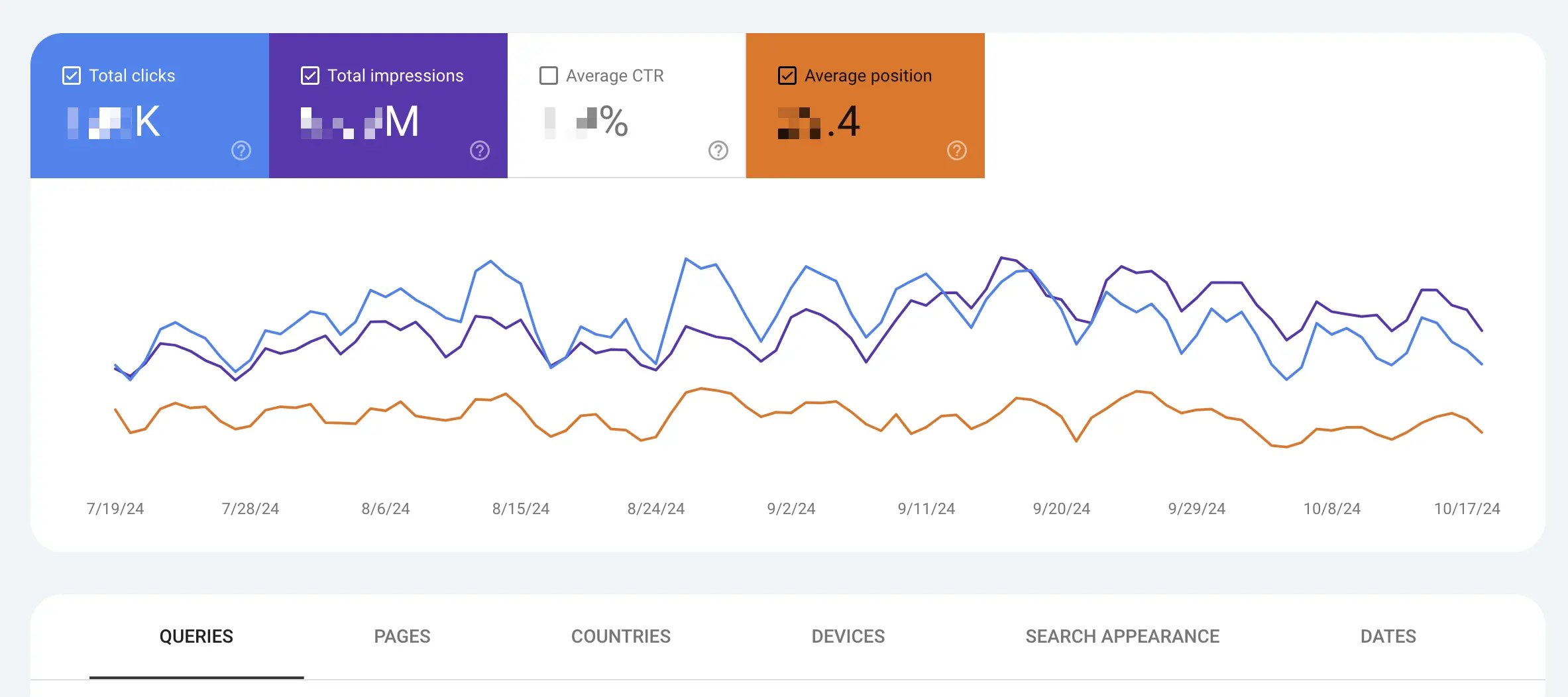
Task: Open help icon on Total clicks card
Action: (x=241, y=150)
